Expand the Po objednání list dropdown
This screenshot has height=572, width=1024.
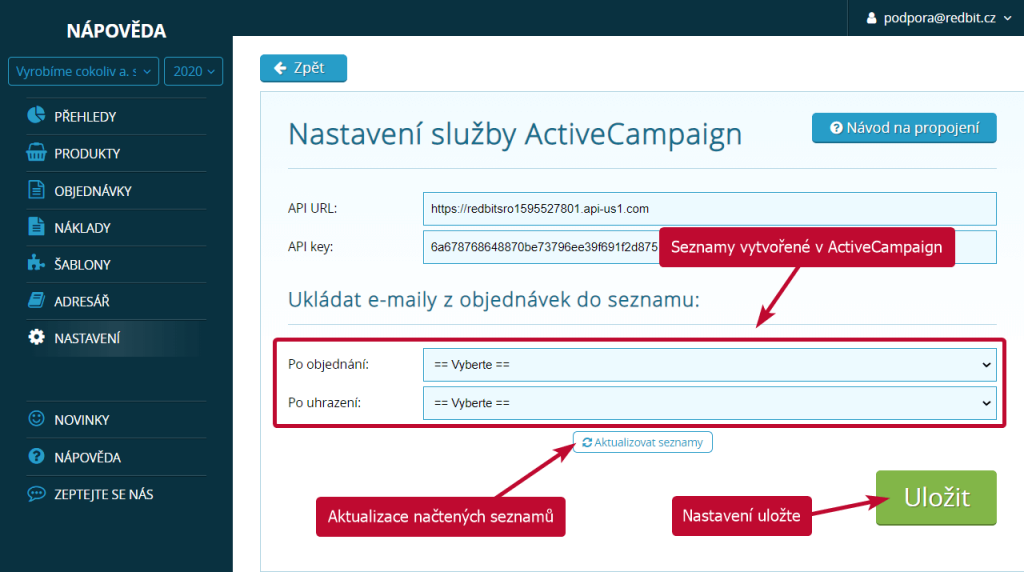pos(709,364)
